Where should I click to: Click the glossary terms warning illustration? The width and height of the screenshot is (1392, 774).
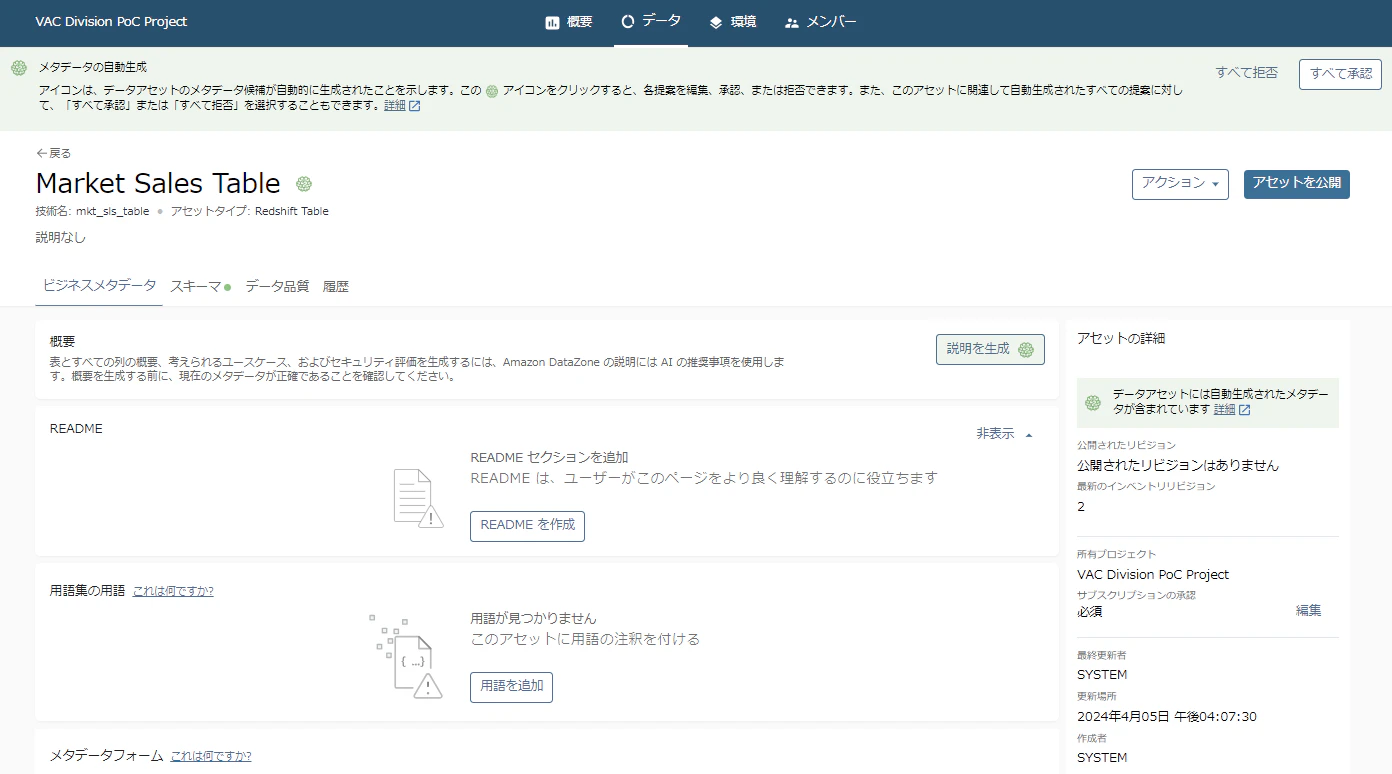coord(405,657)
